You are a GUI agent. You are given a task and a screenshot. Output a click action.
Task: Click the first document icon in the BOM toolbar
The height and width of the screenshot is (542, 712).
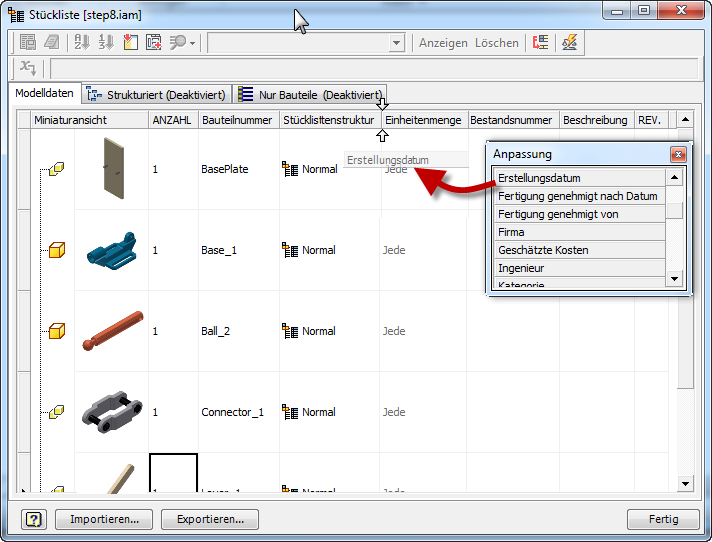tap(28, 43)
